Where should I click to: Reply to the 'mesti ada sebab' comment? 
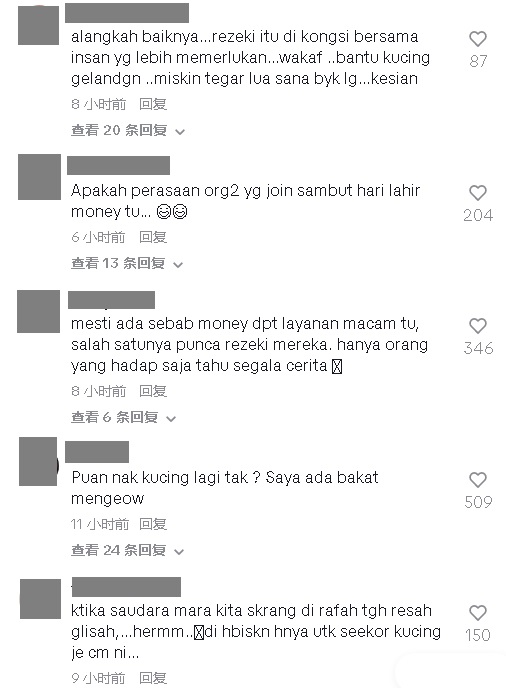(153, 391)
